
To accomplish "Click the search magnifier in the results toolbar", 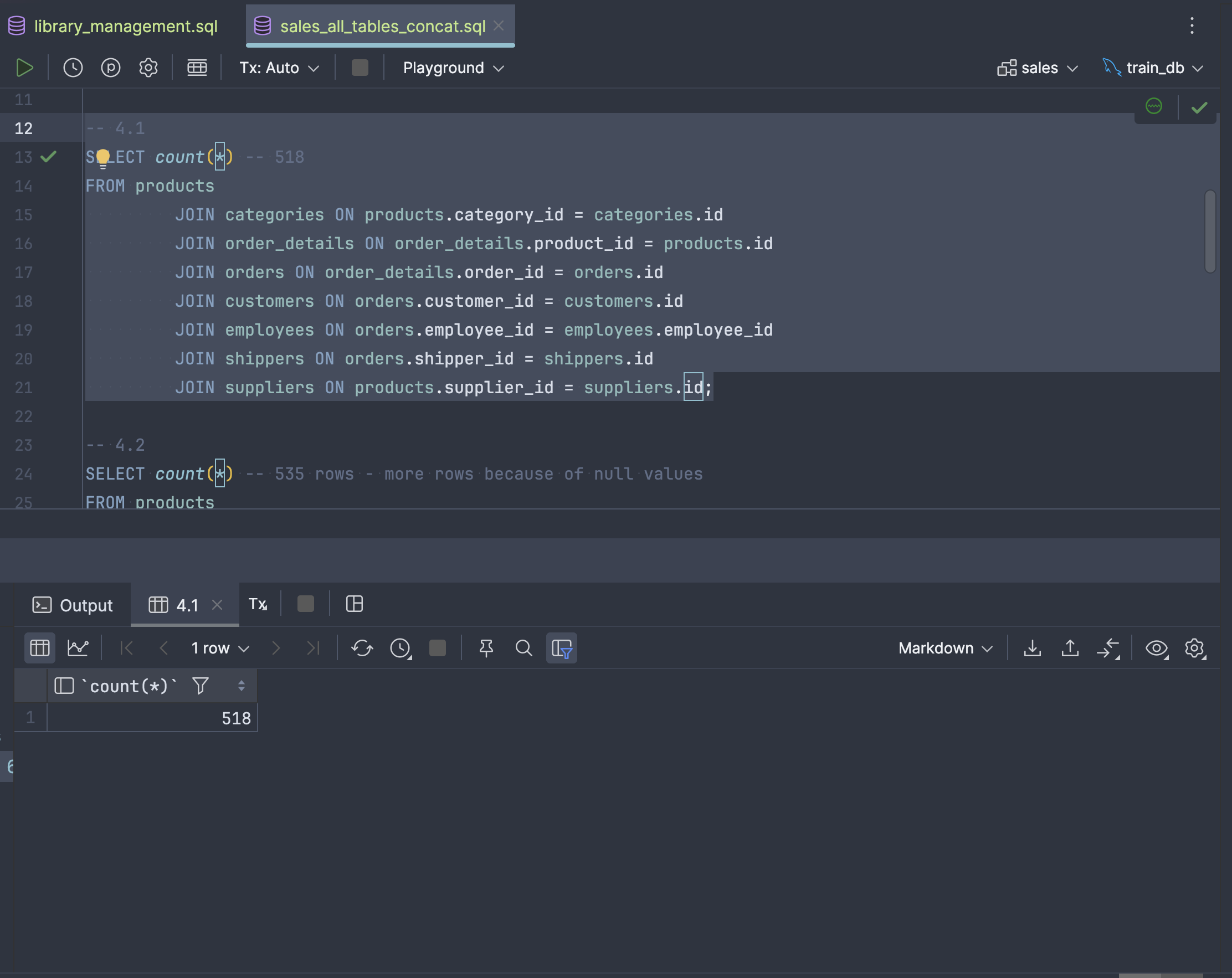I will (523, 648).
